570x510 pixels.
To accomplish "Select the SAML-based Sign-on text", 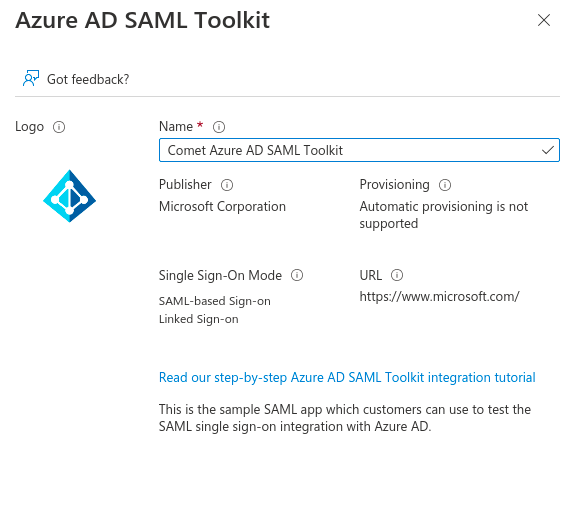I will (214, 301).
